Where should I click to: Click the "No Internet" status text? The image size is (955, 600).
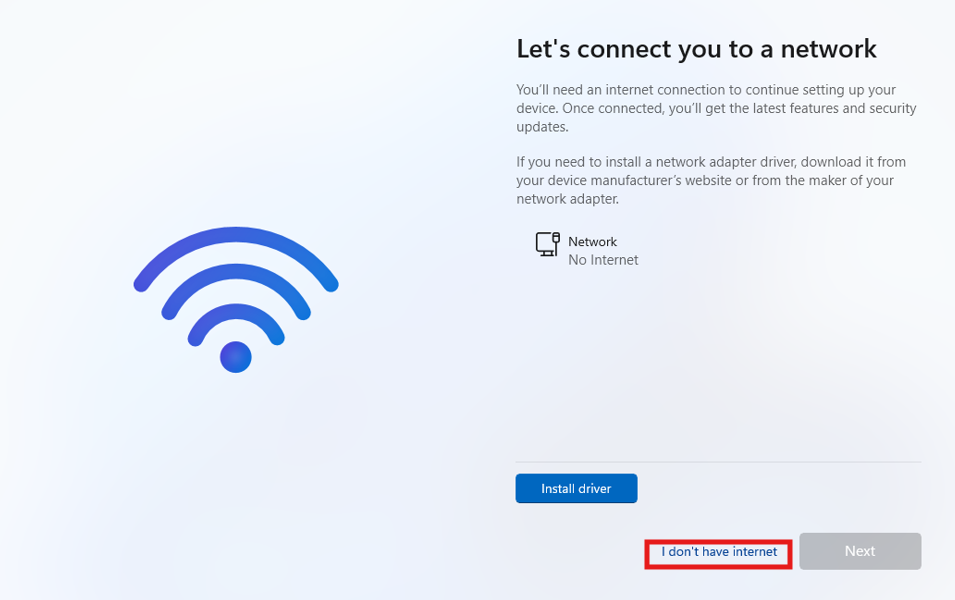click(603, 260)
